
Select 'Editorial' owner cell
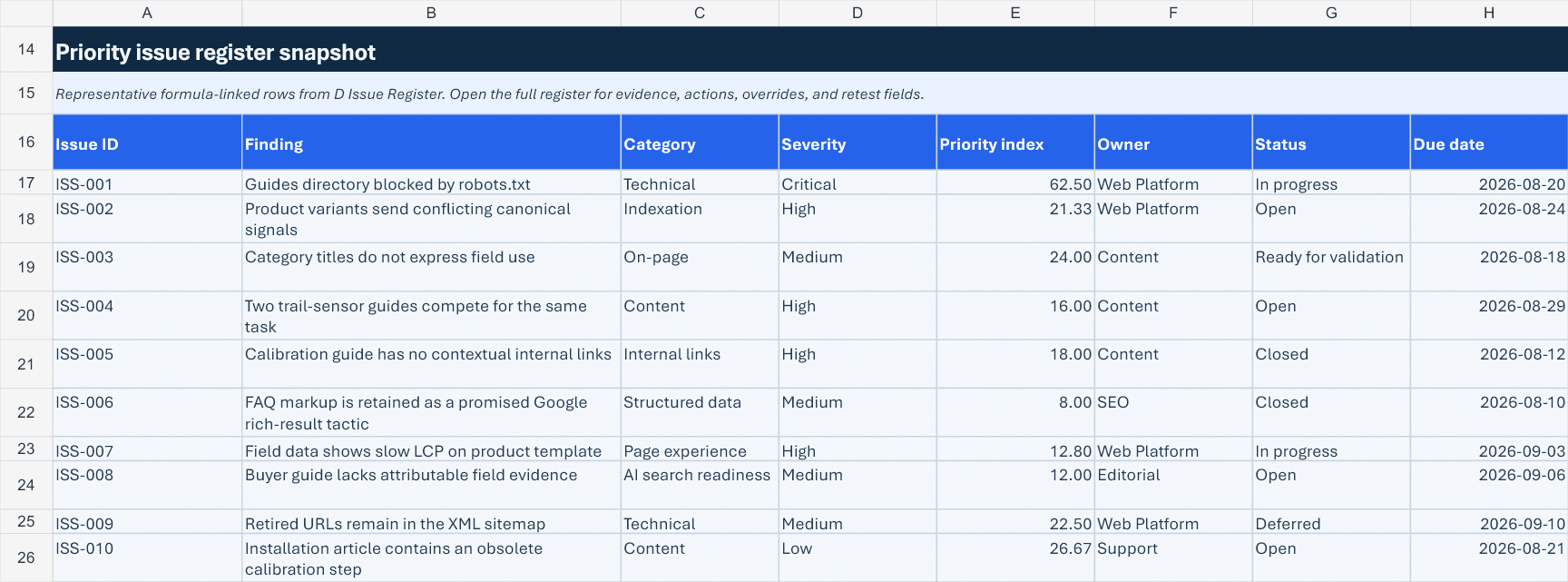1173,485
